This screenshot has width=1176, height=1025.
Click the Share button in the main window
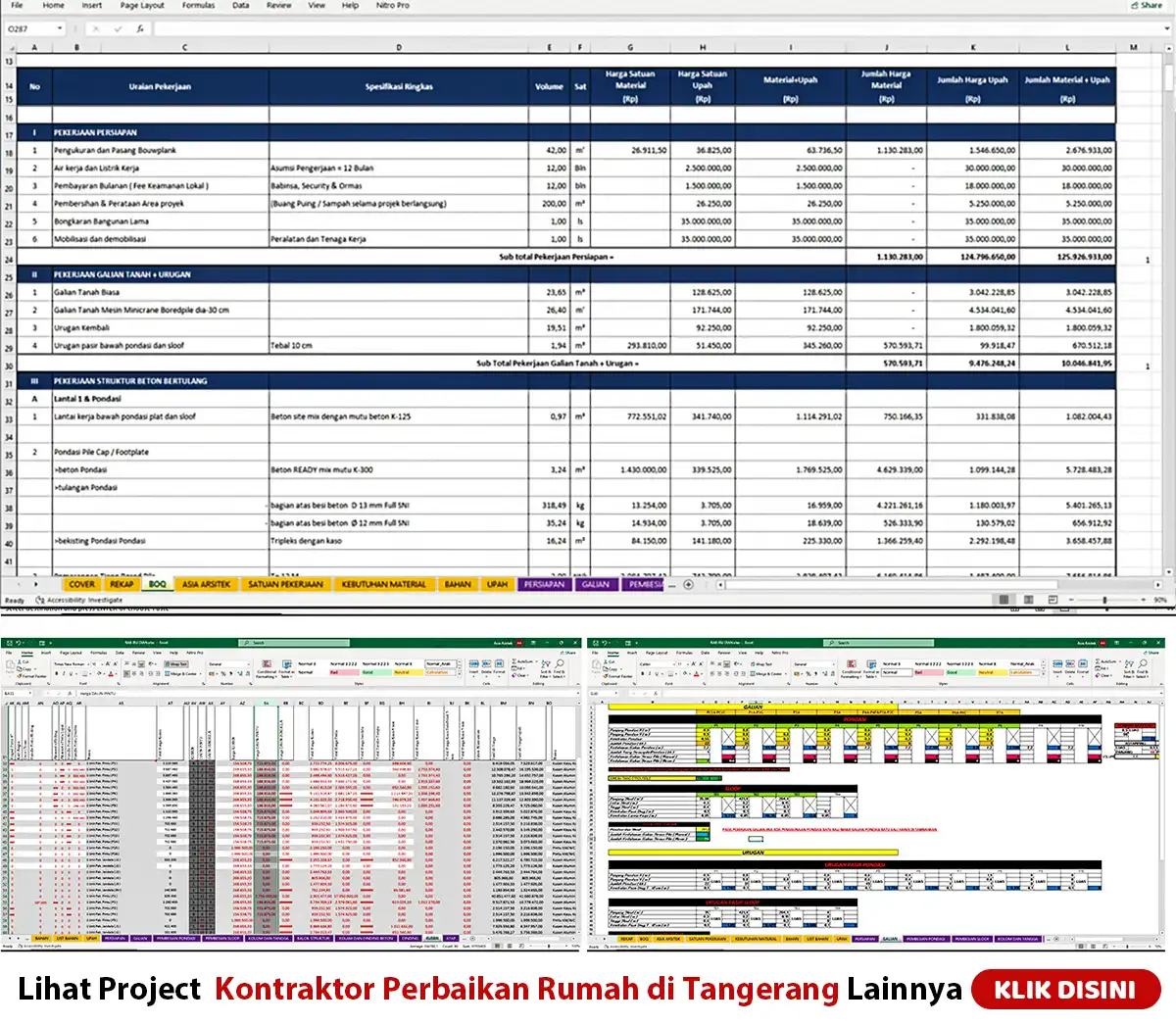(1147, 6)
